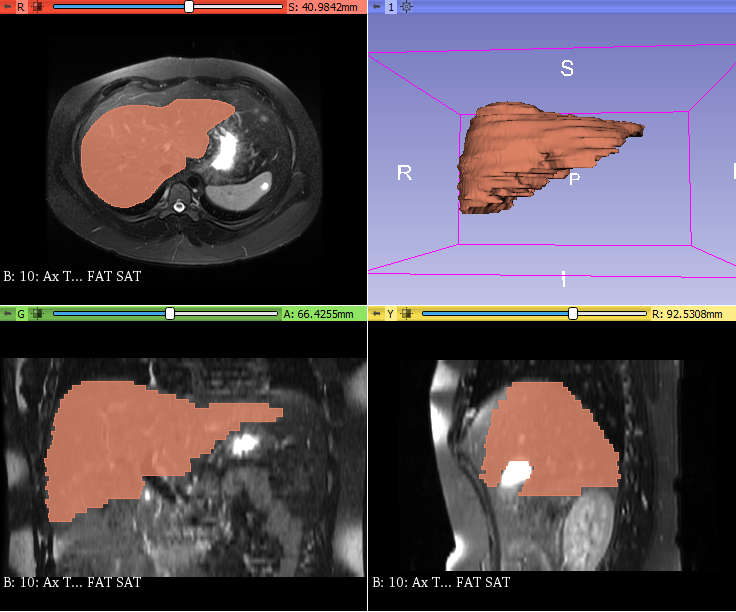Click the fit-to-window icon next to the Y label
Image resolution: width=736 pixels, height=612 pixels.
coord(407,314)
